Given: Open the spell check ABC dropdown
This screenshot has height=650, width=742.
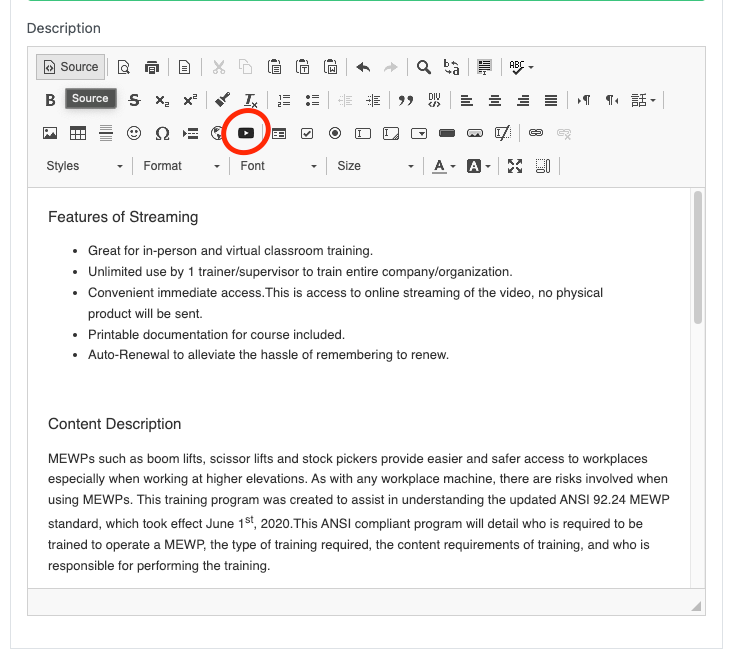Looking at the screenshot, I should pos(521,67).
